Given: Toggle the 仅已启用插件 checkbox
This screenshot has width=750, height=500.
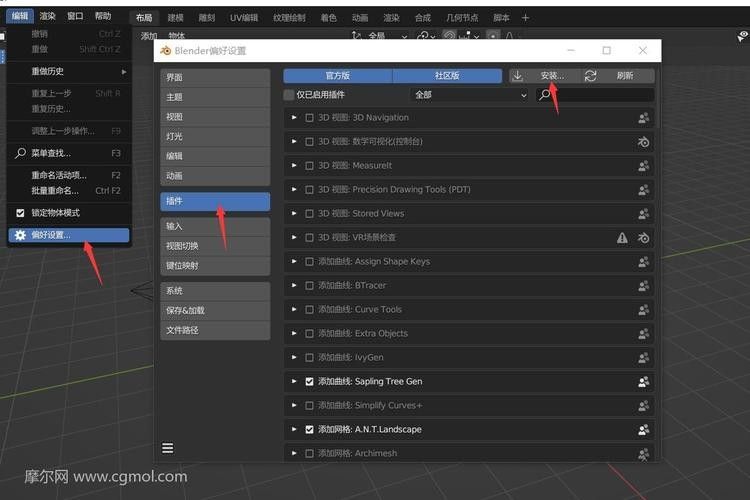Looking at the screenshot, I should coord(288,95).
